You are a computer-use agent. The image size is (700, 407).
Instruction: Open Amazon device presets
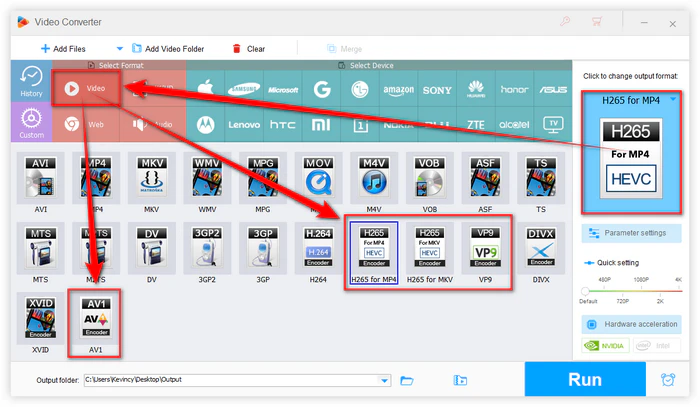click(399, 90)
